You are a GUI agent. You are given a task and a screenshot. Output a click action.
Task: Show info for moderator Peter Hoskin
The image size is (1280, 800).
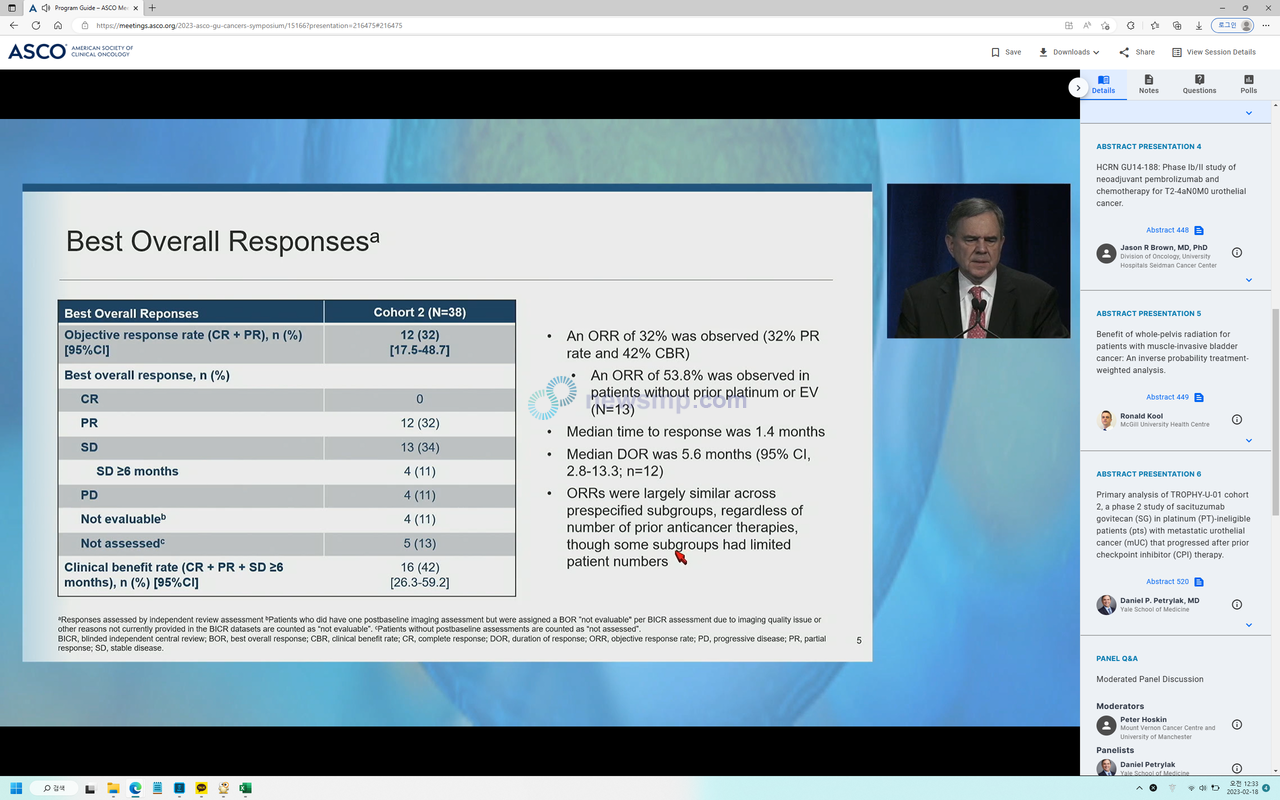[x=1237, y=724]
